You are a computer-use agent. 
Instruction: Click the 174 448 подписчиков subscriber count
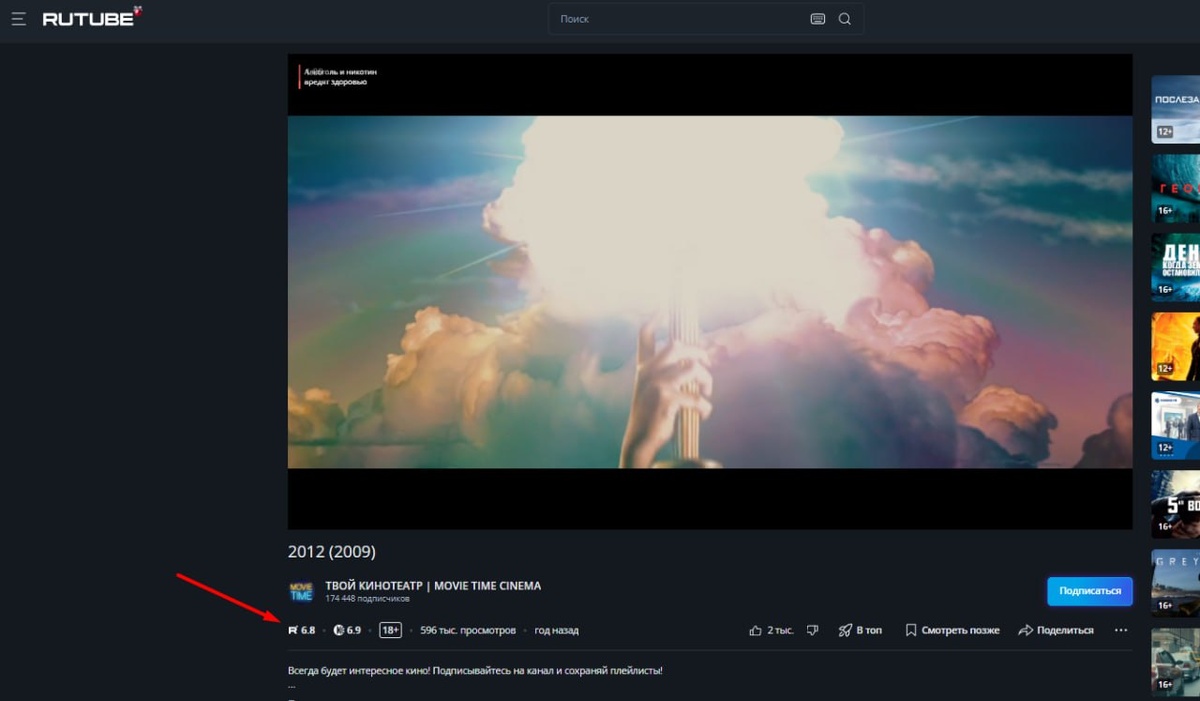(x=368, y=599)
